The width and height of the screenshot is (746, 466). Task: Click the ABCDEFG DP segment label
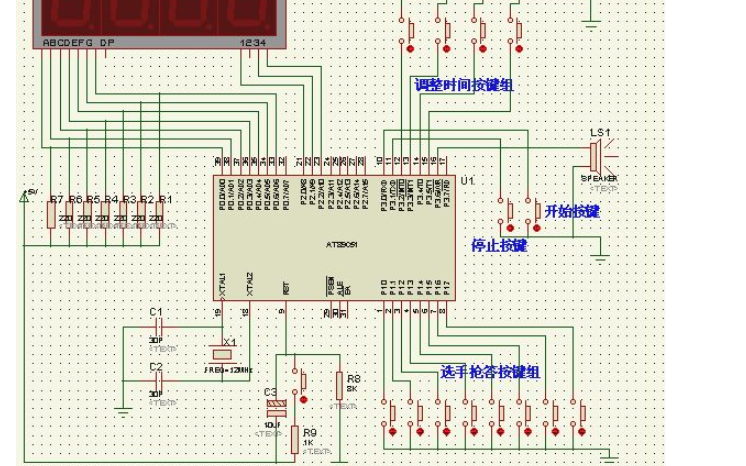[x=79, y=43]
